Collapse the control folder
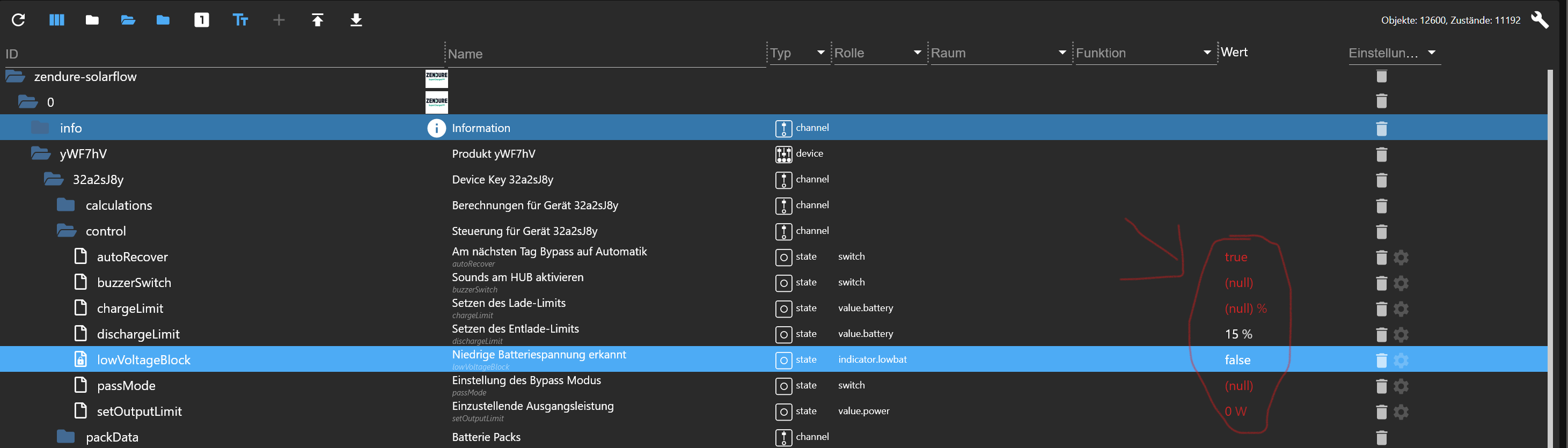The image size is (1568, 448). point(66,231)
